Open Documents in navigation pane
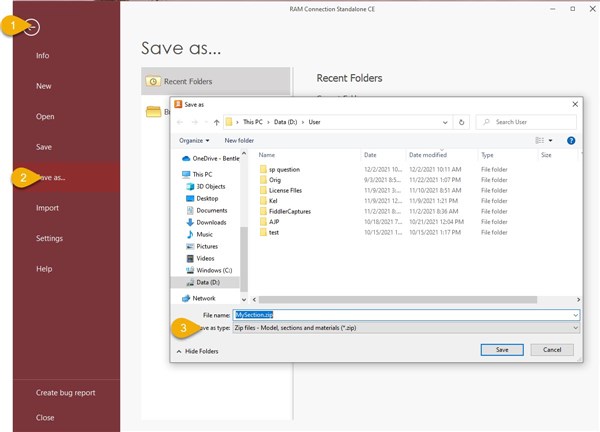 tap(207, 210)
